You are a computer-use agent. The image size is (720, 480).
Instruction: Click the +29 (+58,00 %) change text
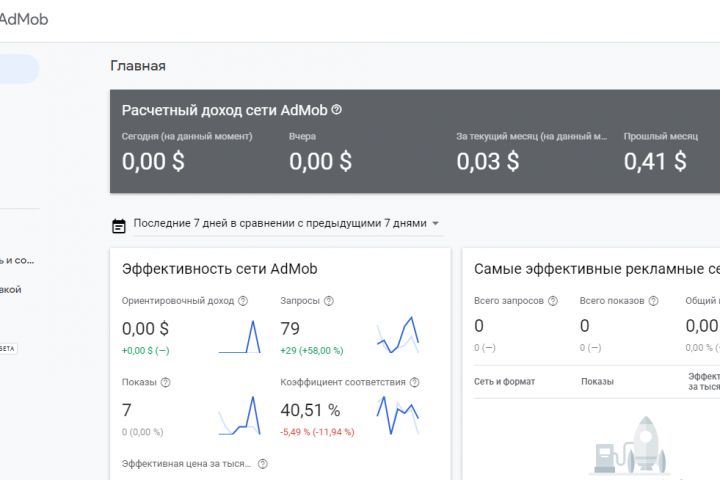pyautogui.click(x=312, y=350)
